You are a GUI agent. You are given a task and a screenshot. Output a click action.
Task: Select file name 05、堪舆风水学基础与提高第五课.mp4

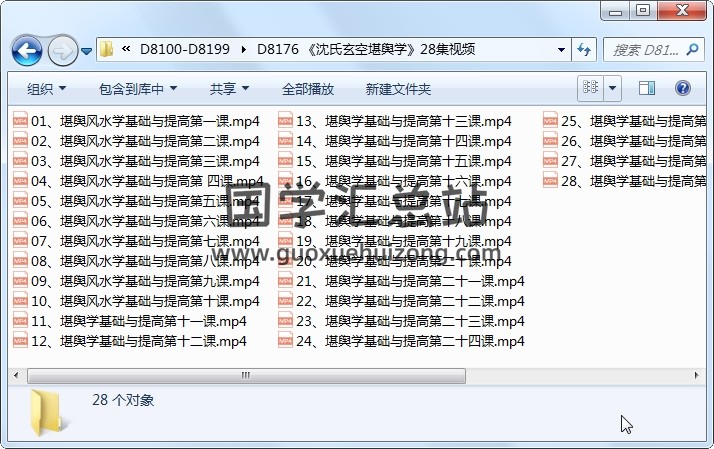point(145,201)
